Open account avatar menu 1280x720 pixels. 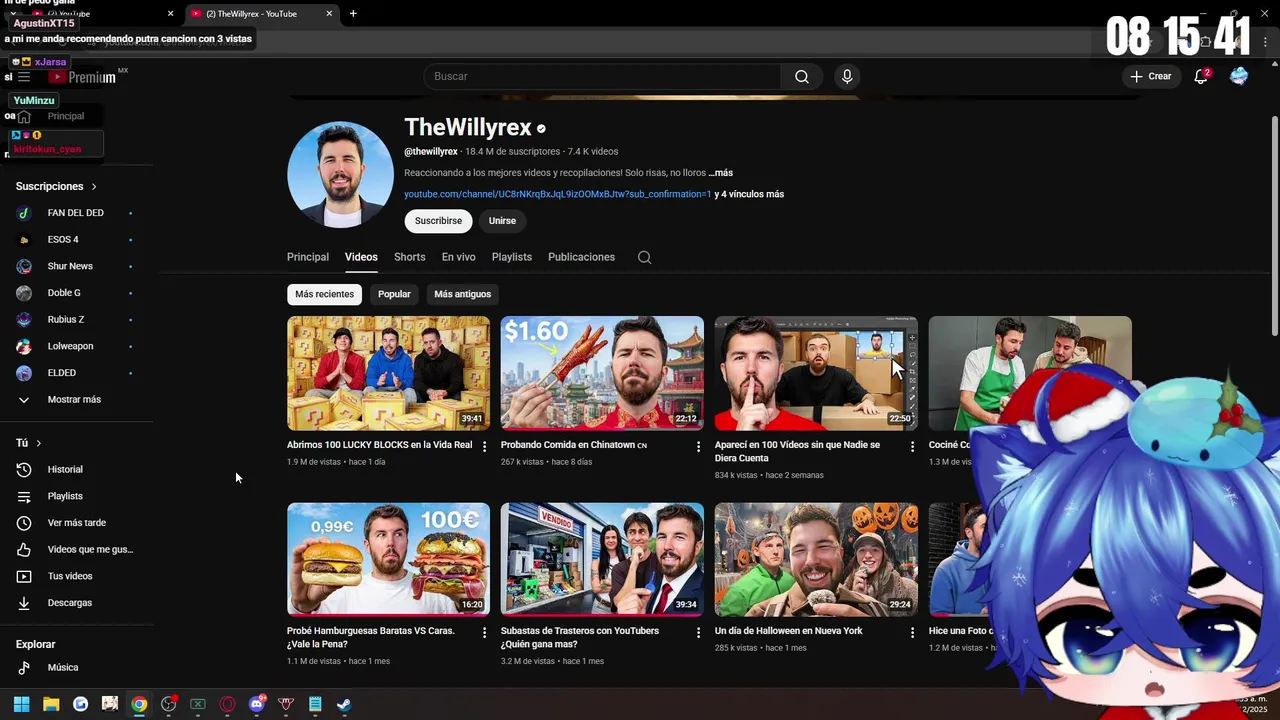tap(1239, 76)
